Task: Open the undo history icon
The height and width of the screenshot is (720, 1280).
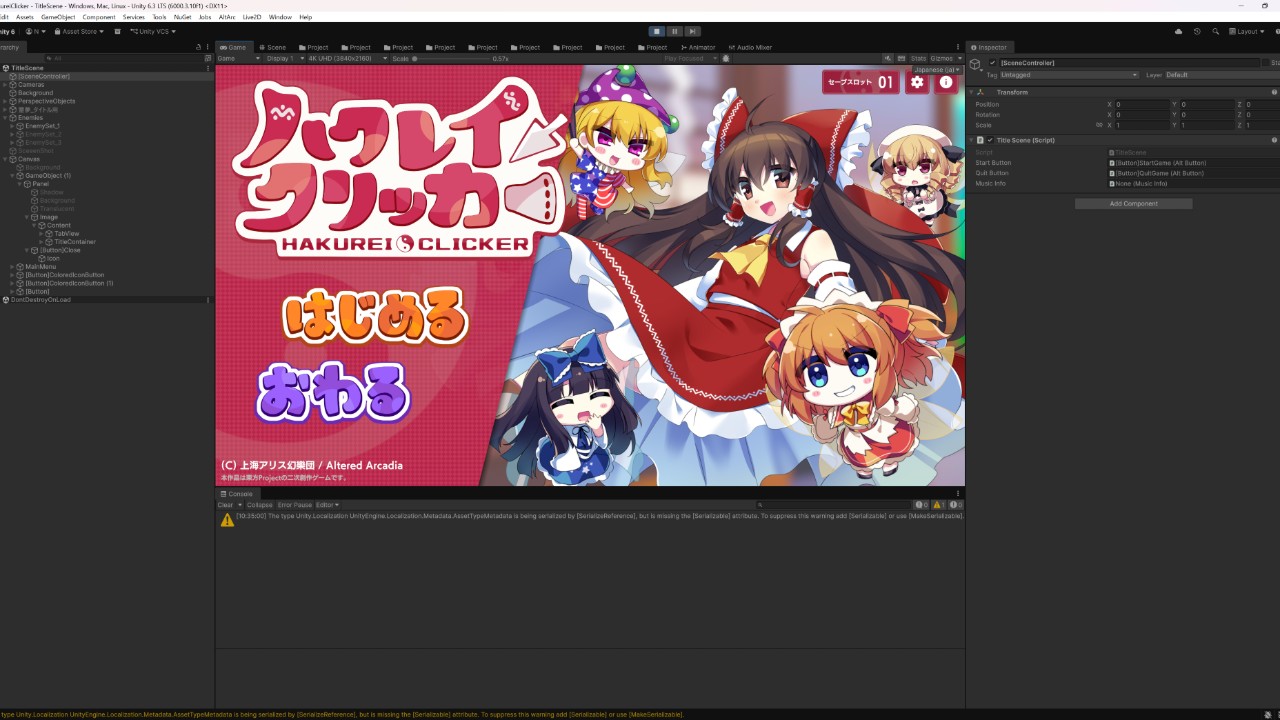Action: click(1197, 31)
